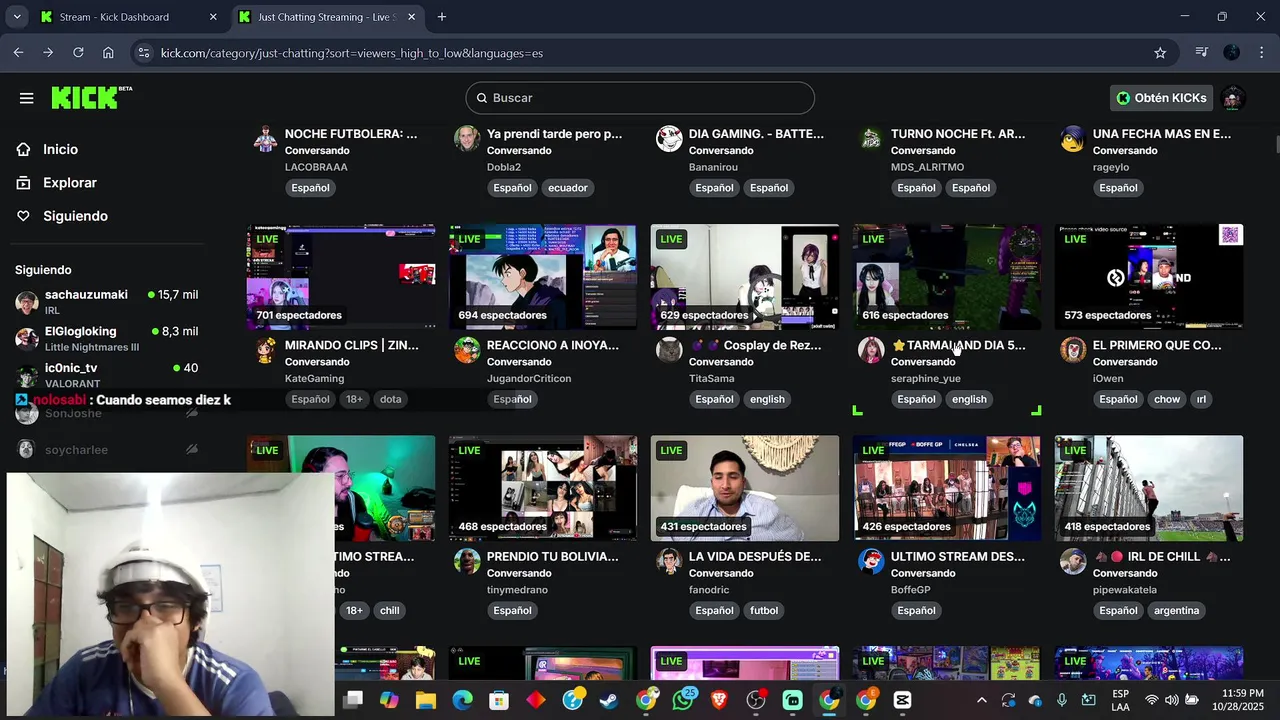
Task: Click seraphine_yue channel avatar
Action: tap(871, 350)
